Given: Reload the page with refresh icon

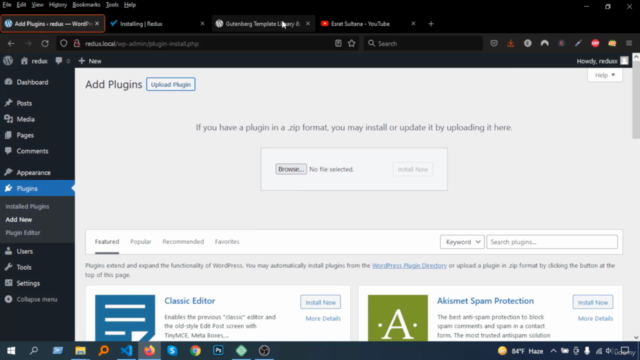Looking at the screenshot, I should (x=45, y=43).
